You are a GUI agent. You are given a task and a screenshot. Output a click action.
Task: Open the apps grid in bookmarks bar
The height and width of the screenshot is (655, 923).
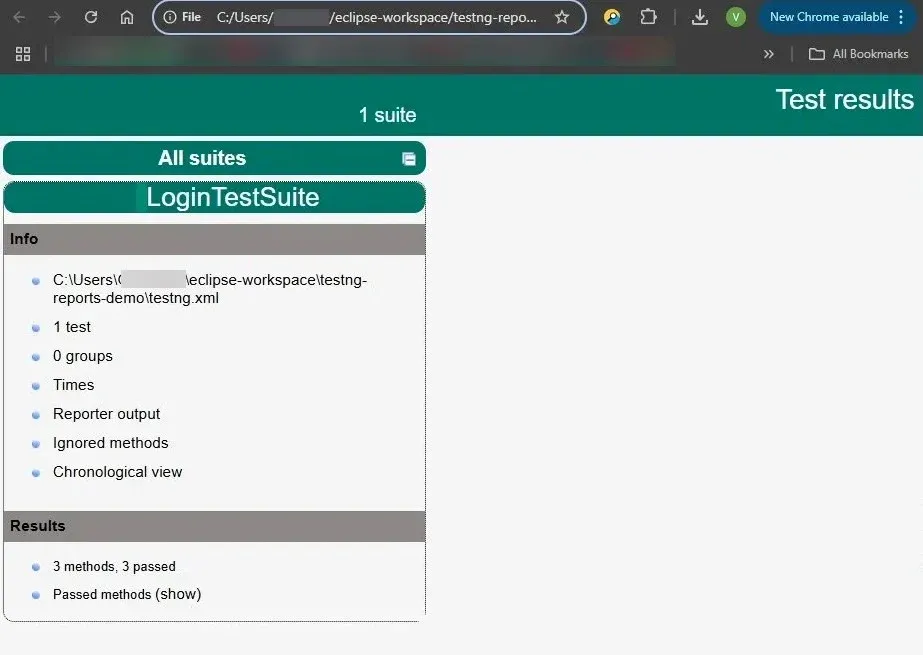tap(23, 54)
